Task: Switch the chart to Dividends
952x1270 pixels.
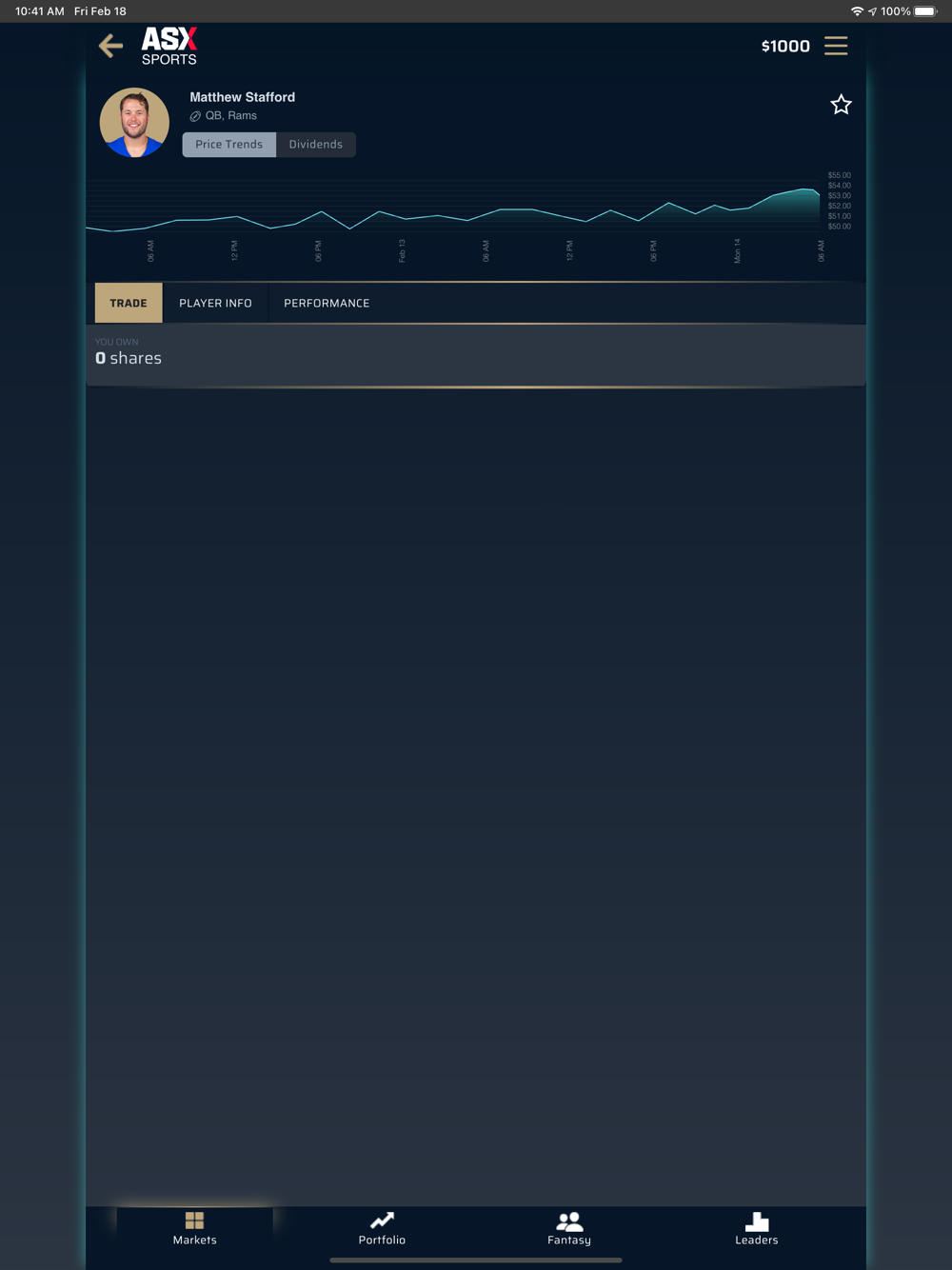Action: pos(316,145)
